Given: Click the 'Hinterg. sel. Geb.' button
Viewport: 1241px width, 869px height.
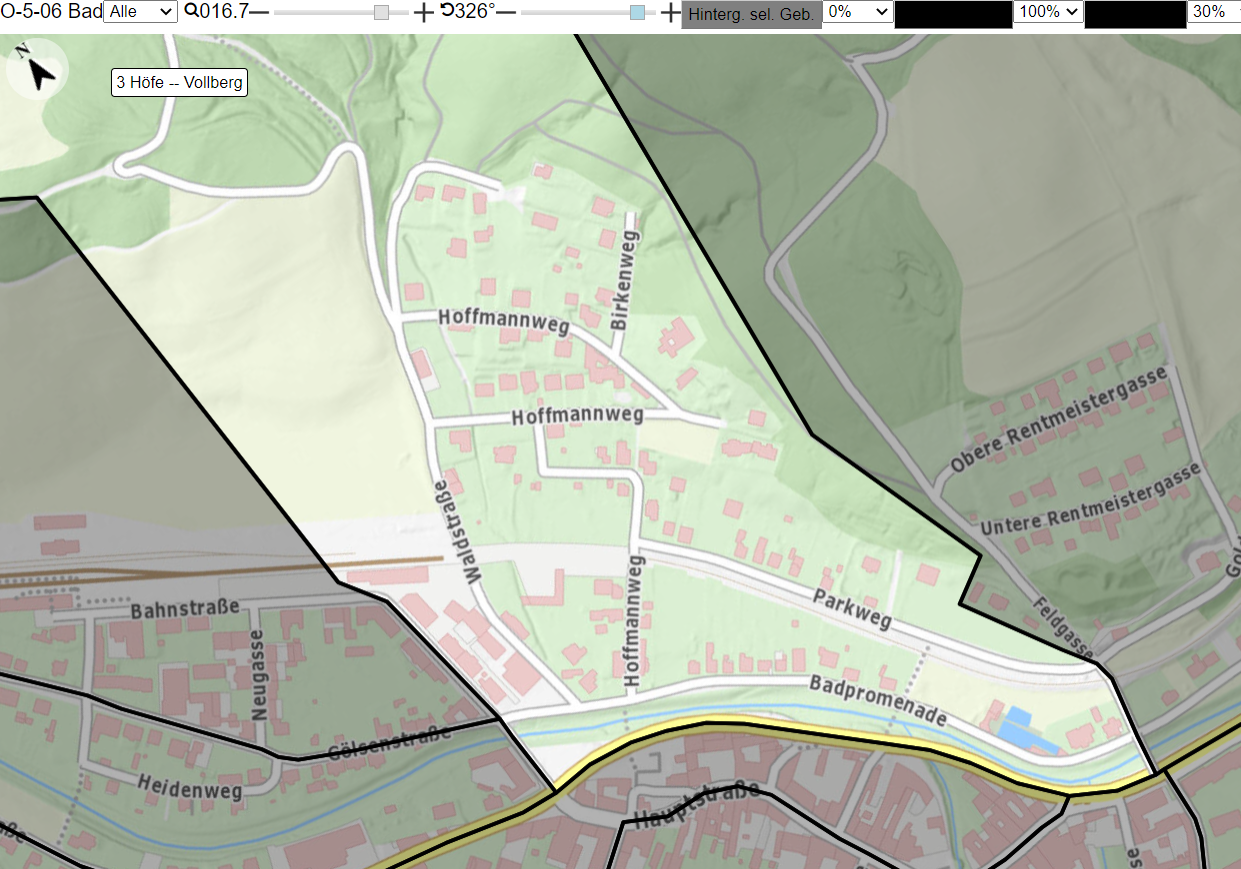Looking at the screenshot, I should 751,14.
